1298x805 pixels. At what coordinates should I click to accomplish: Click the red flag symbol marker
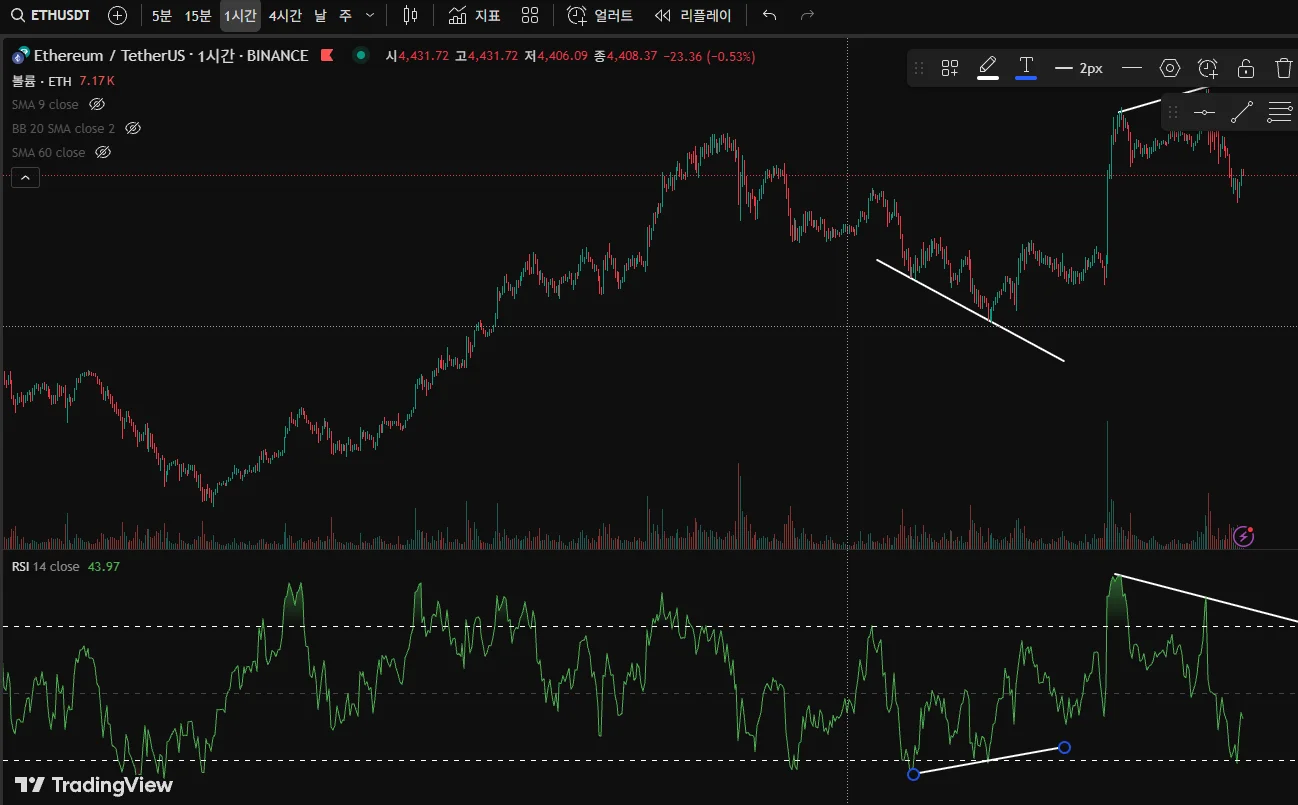click(327, 56)
